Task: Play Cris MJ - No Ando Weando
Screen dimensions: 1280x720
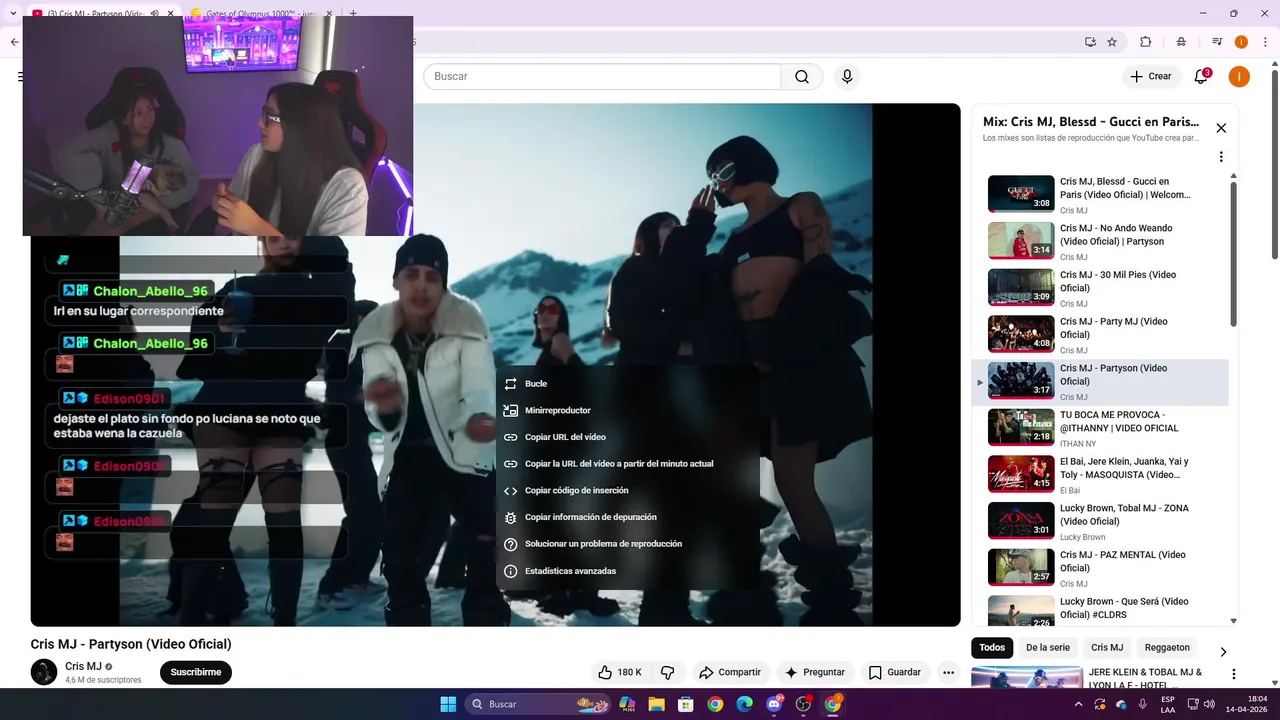Action: point(1100,242)
